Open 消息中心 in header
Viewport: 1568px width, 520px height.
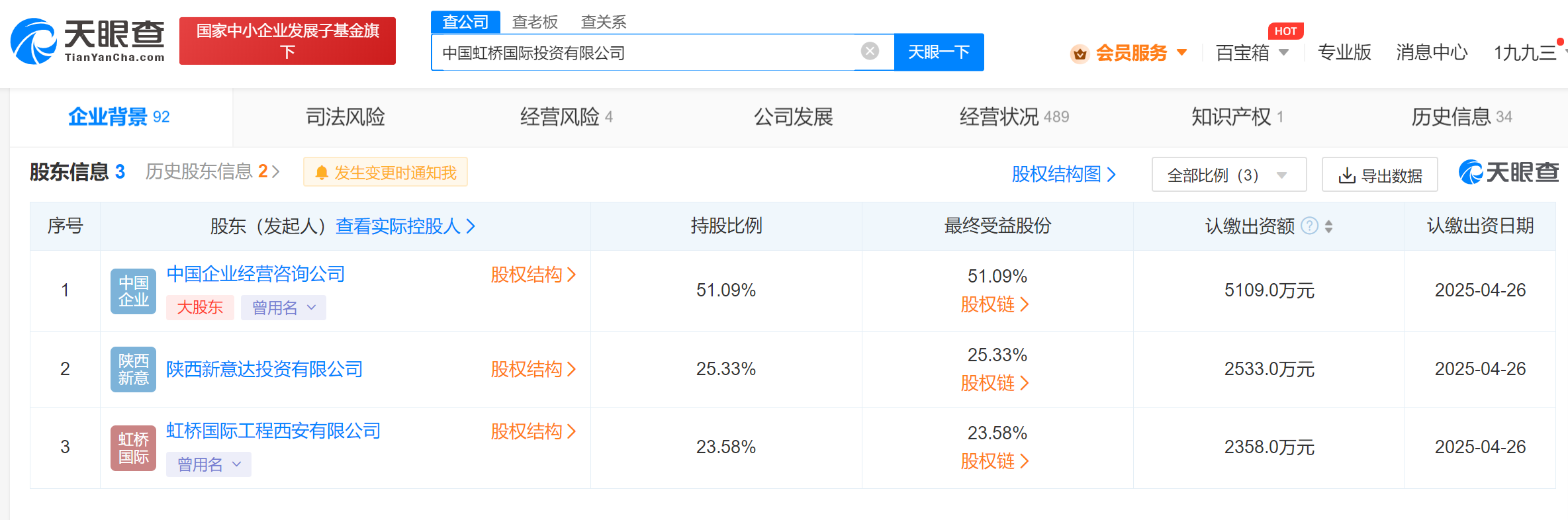[x=1432, y=53]
